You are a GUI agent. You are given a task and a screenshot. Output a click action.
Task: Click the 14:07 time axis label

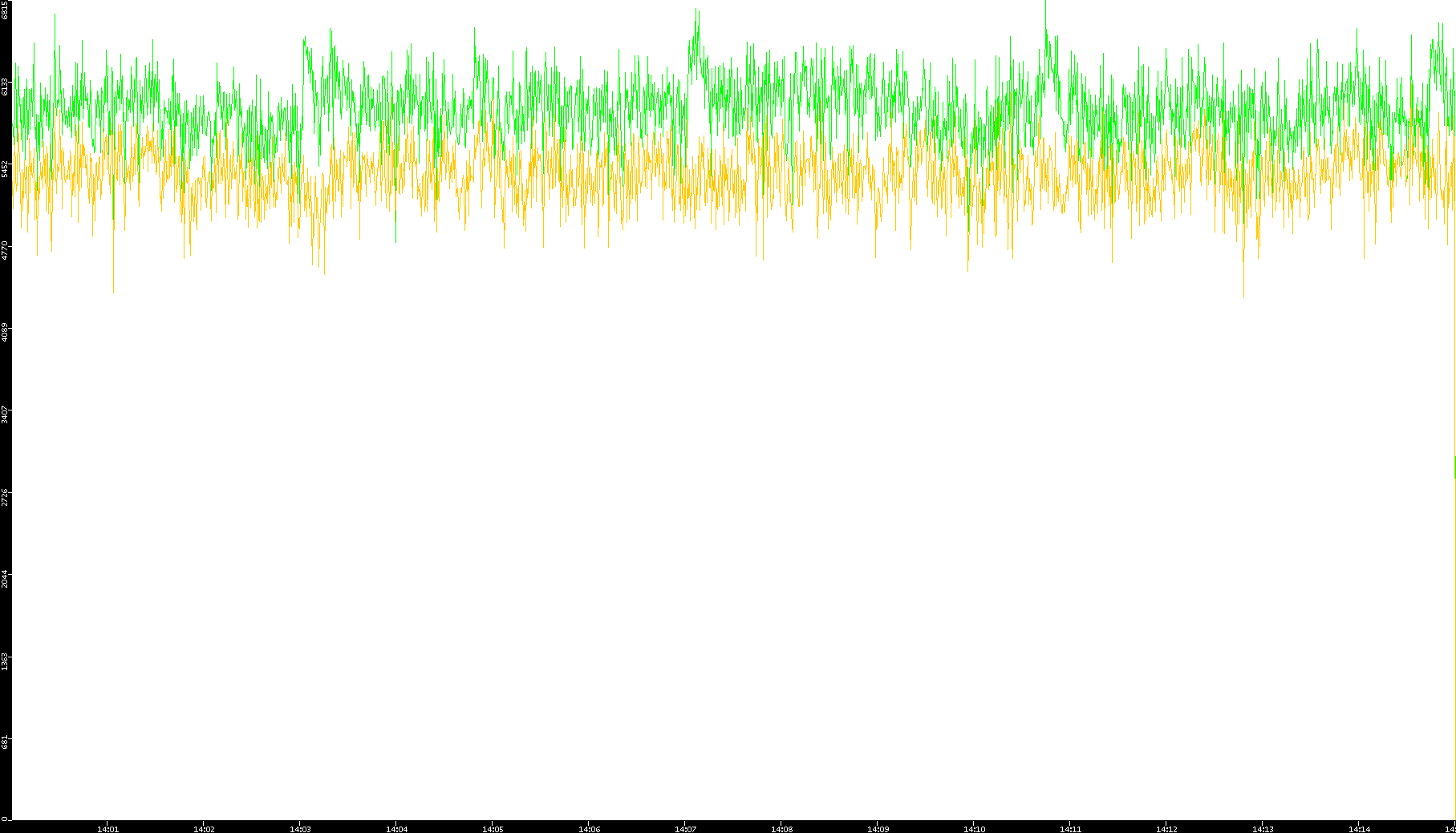(685, 829)
